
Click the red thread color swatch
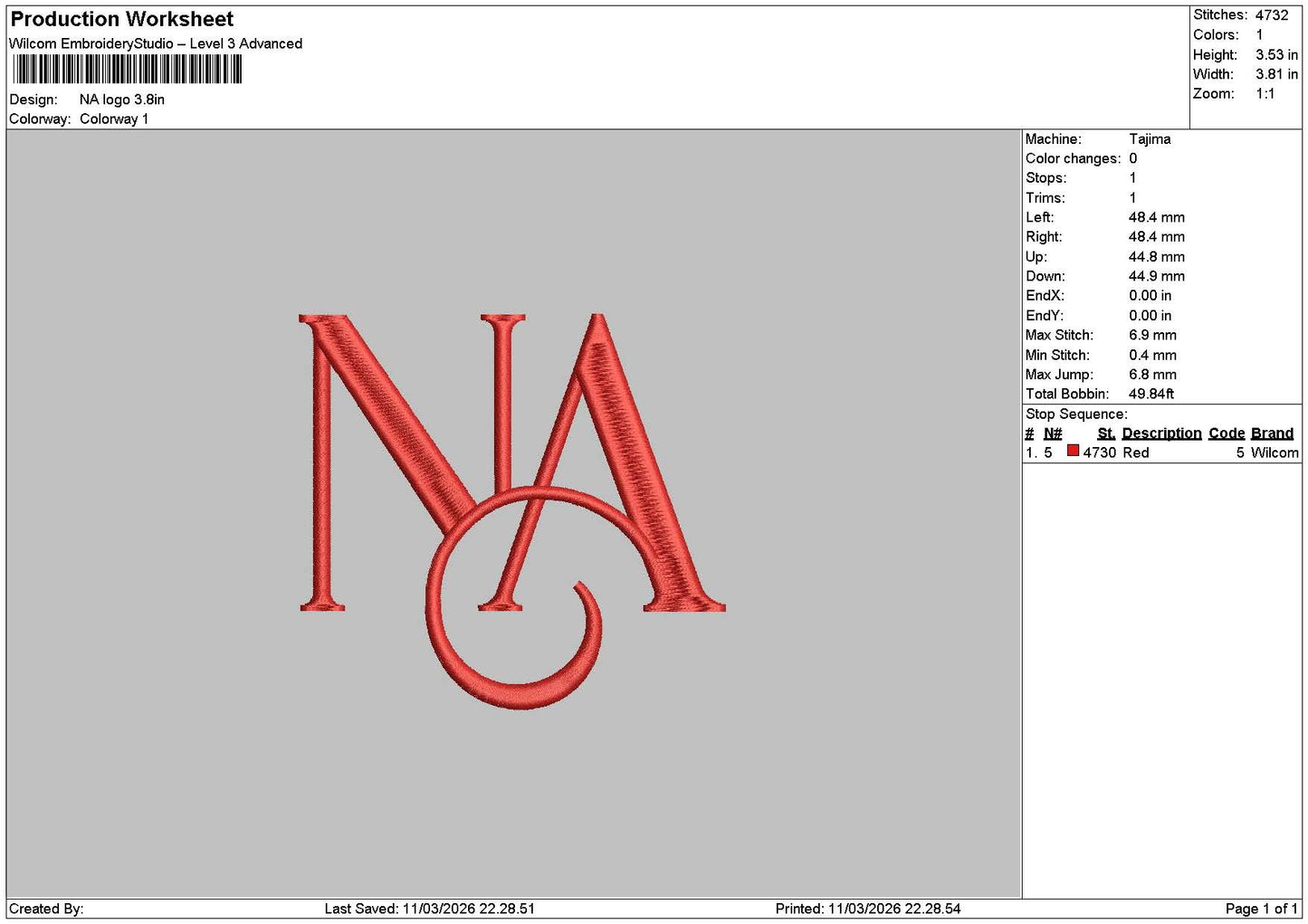tap(1073, 451)
